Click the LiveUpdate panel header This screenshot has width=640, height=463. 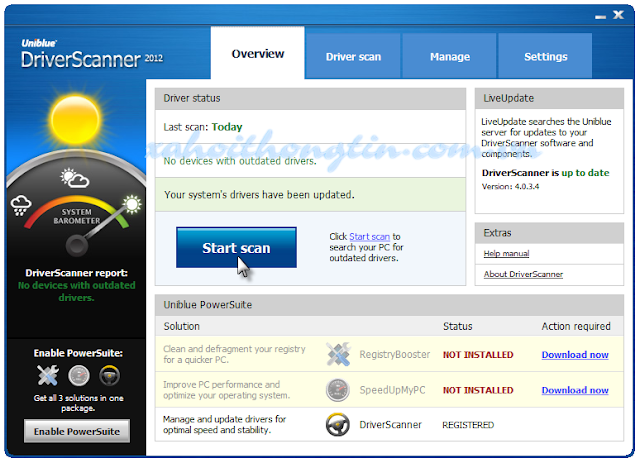pyautogui.click(x=549, y=98)
